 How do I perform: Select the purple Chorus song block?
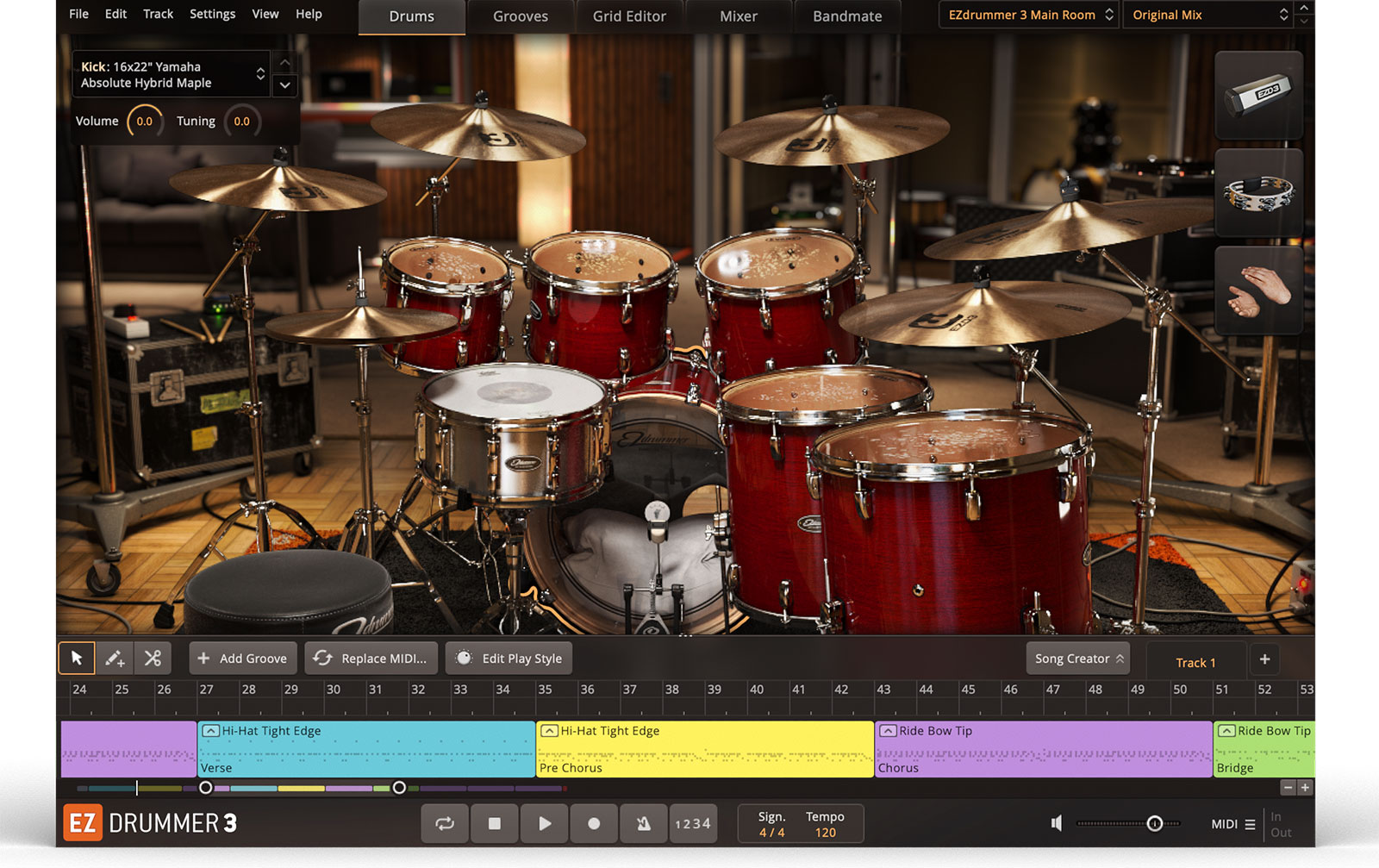1044,749
